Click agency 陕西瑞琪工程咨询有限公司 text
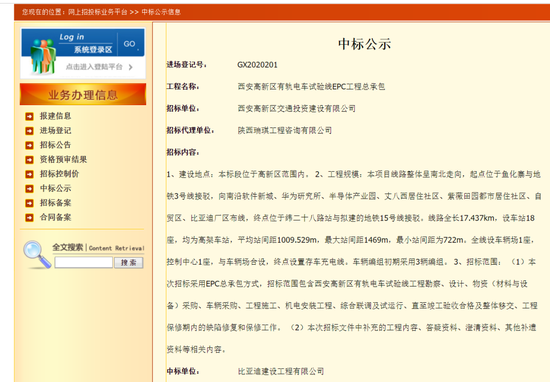 (x=284, y=130)
